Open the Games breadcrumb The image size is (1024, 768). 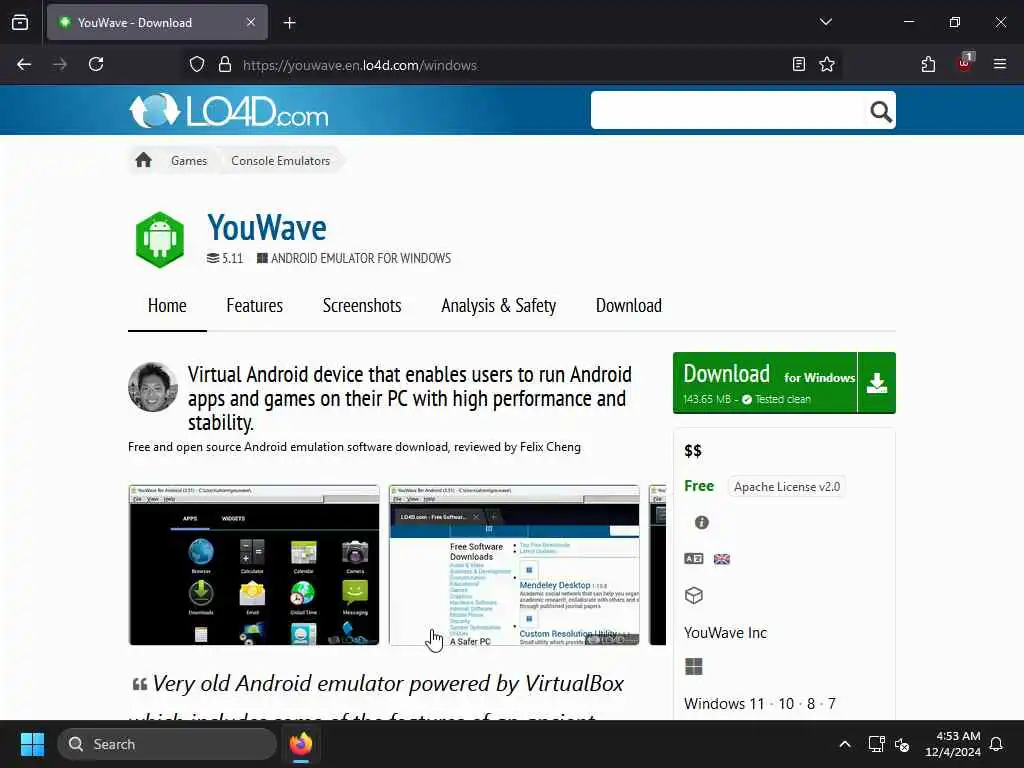189,161
